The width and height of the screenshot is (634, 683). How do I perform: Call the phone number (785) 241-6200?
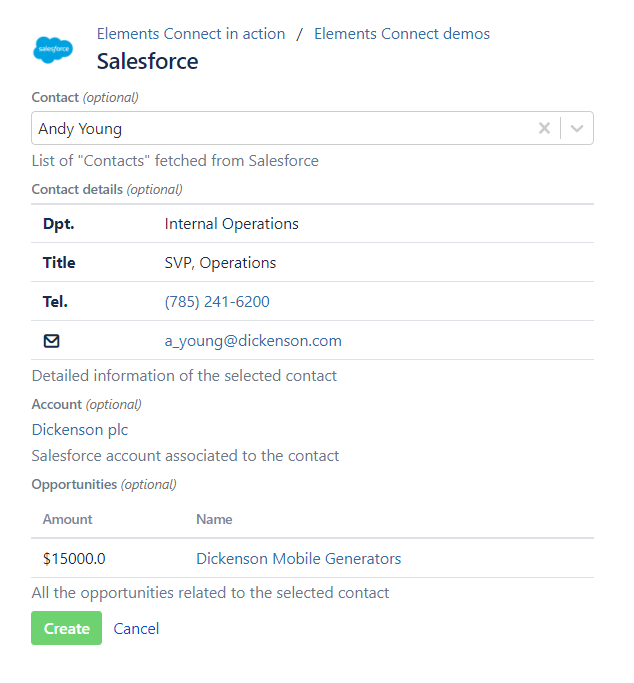217,302
